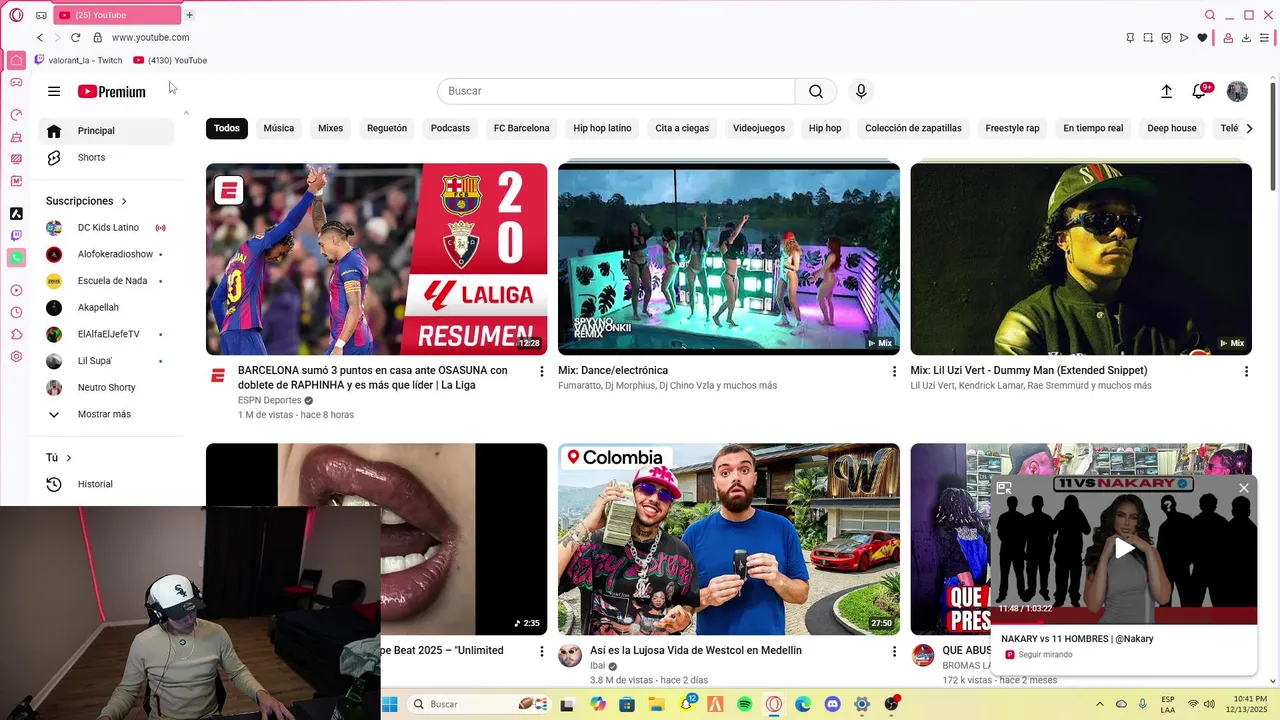Select the FC Barcelona filter chip
This screenshot has height=720, width=1280.
pyautogui.click(x=522, y=128)
